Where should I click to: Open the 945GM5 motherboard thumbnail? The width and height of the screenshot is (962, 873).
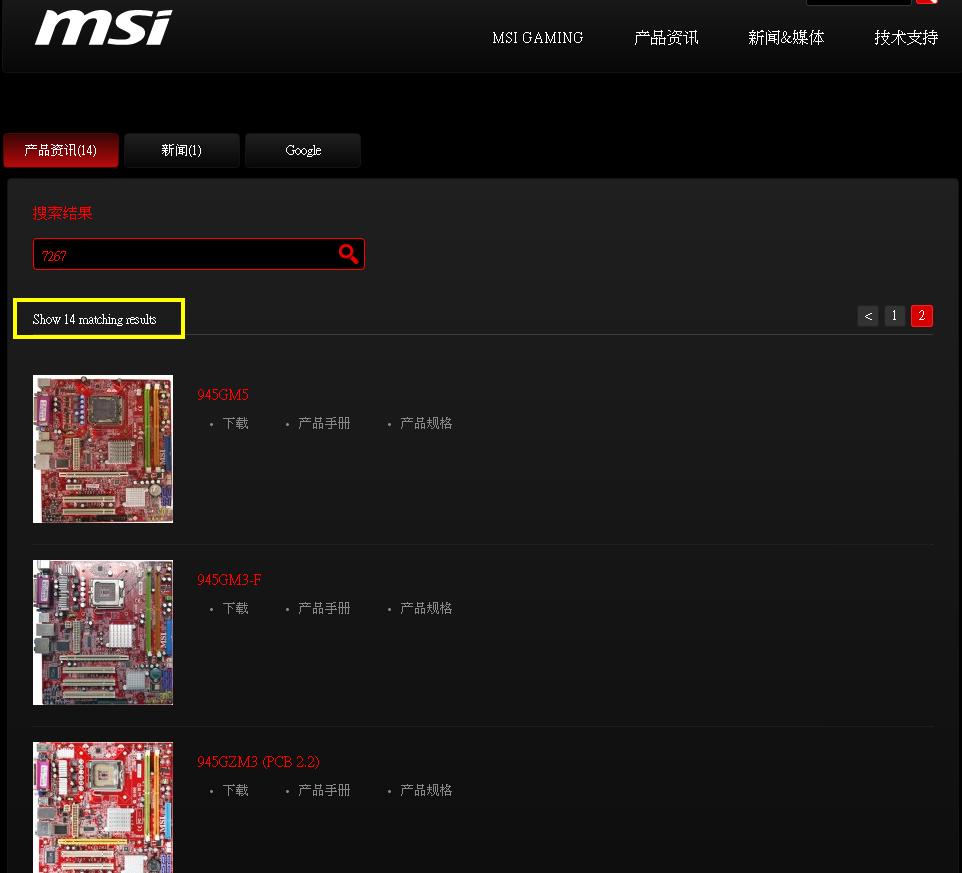click(103, 449)
